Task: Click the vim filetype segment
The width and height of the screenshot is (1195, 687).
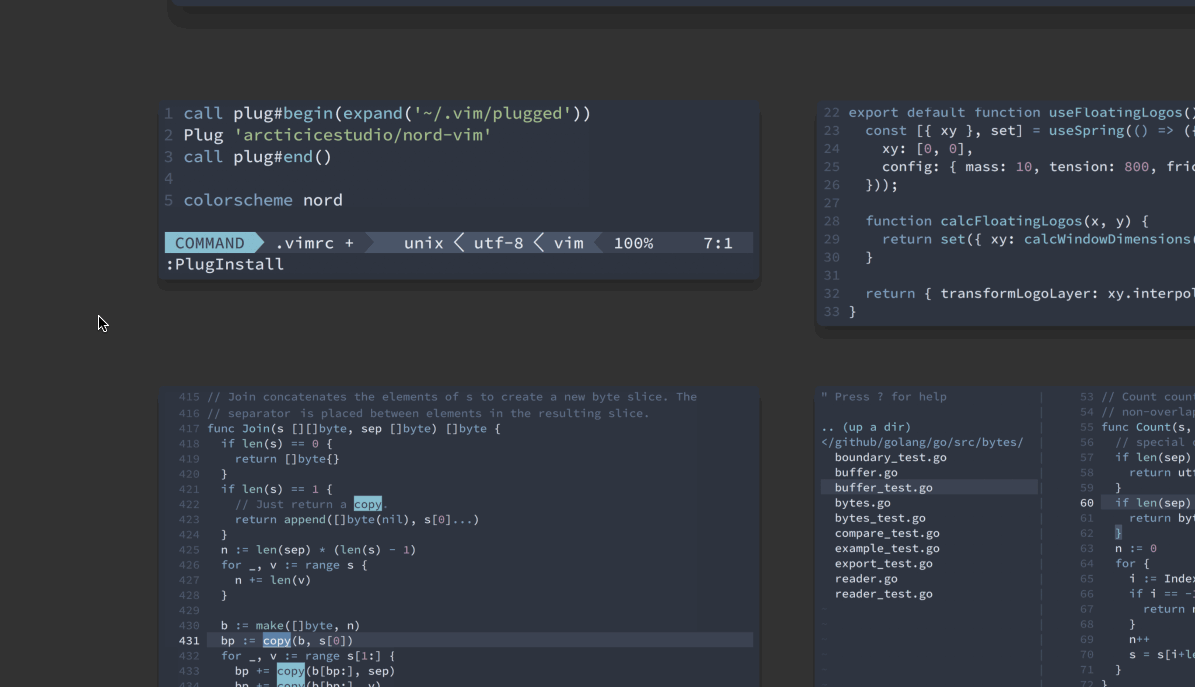Action: tap(569, 243)
